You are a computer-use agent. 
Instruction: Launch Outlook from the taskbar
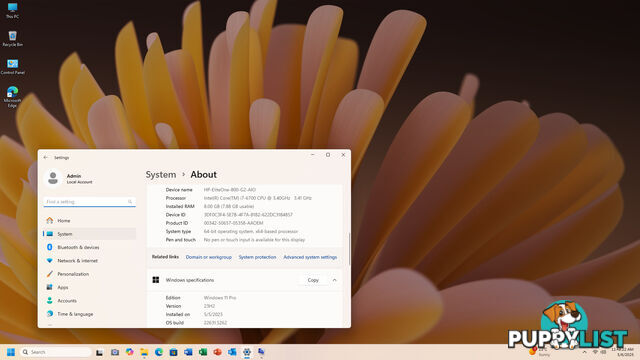pos(232,352)
